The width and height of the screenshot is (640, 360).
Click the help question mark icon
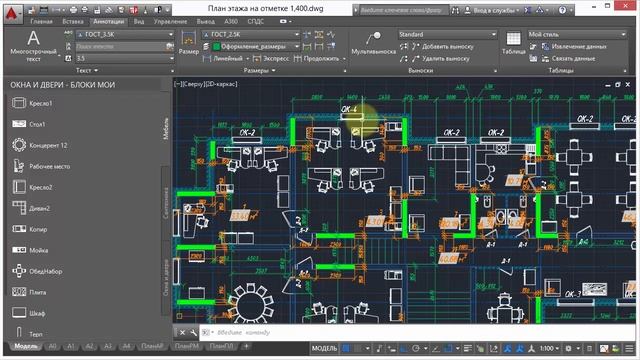pos(562,10)
